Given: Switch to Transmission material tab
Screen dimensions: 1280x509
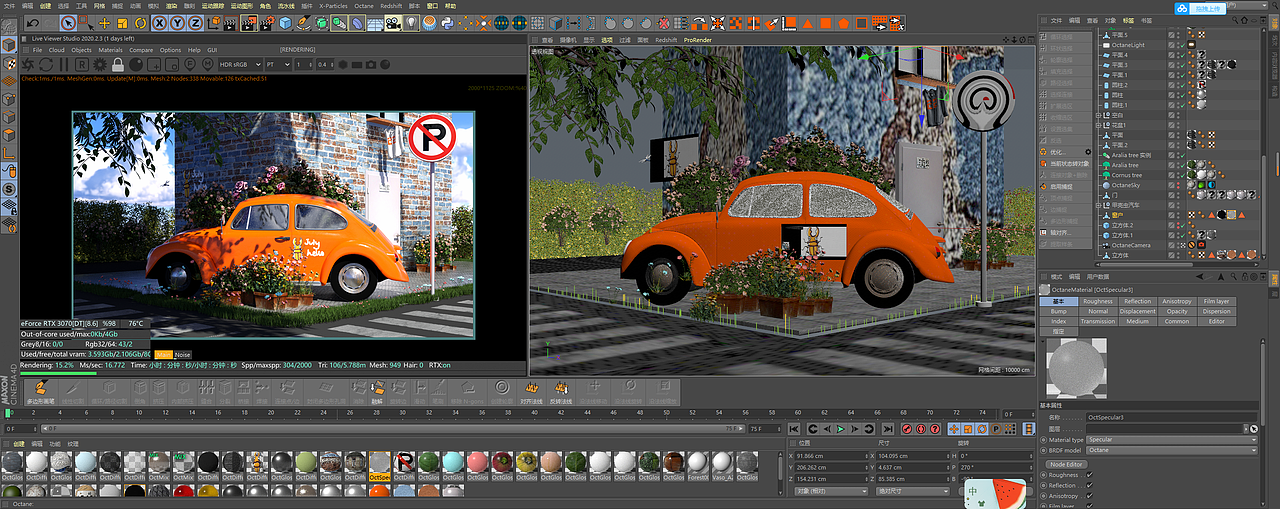Looking at the screenshot, I should 1098,321.
